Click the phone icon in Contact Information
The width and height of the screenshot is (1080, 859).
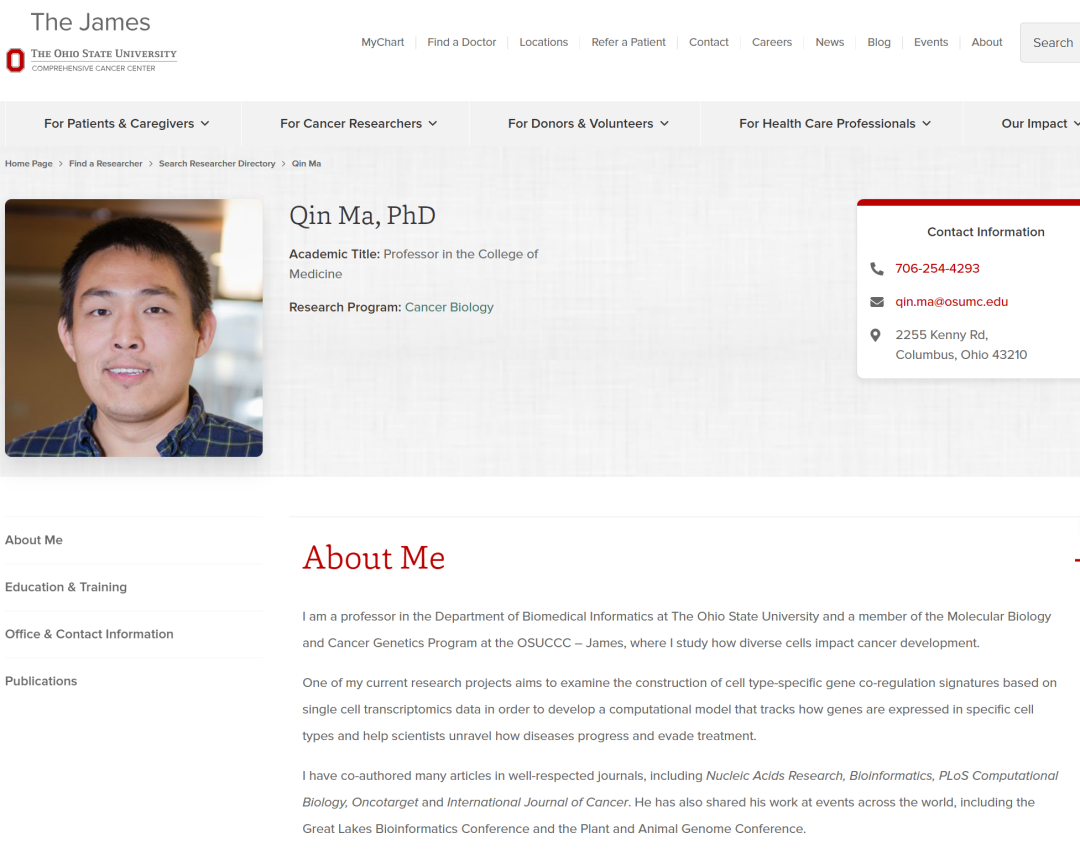click(x=877, y=269)
